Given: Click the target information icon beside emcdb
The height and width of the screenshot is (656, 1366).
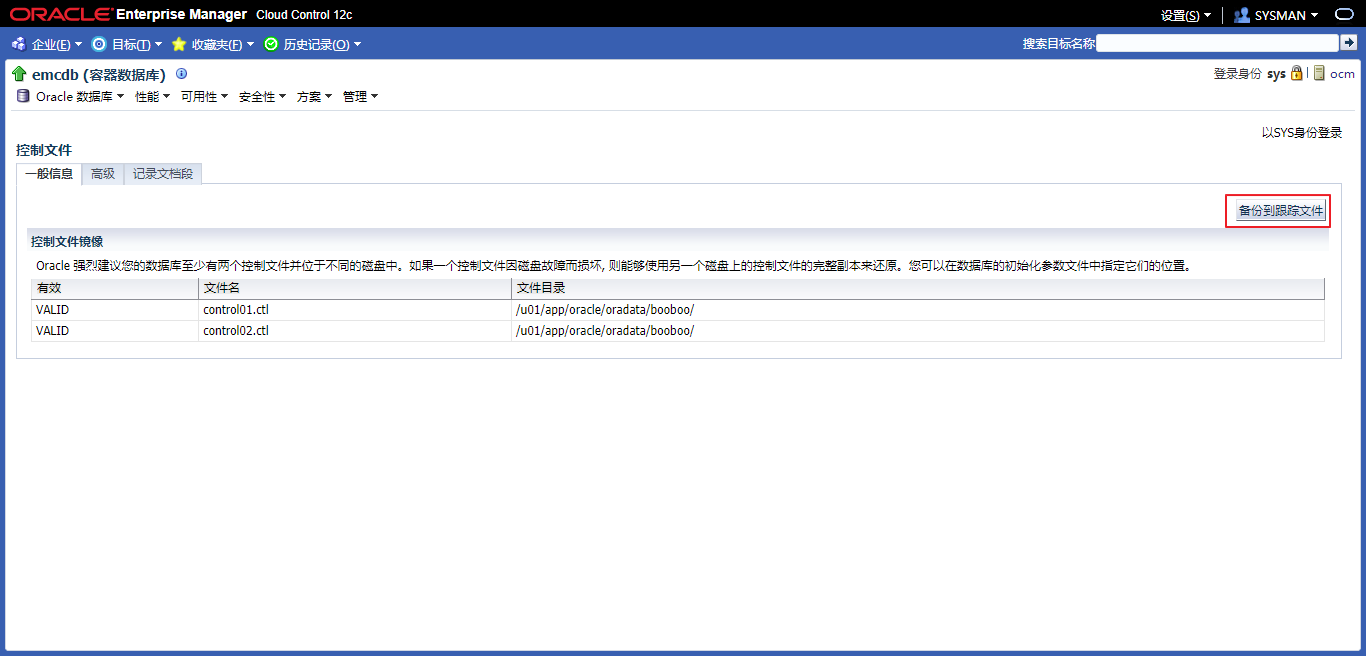Looking at the screenshot, I should 181,74.
